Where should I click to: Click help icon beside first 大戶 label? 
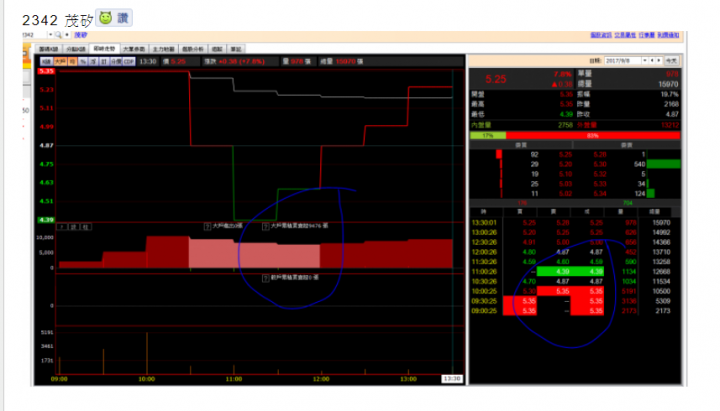pyautogui.click(x=207, y=226)
